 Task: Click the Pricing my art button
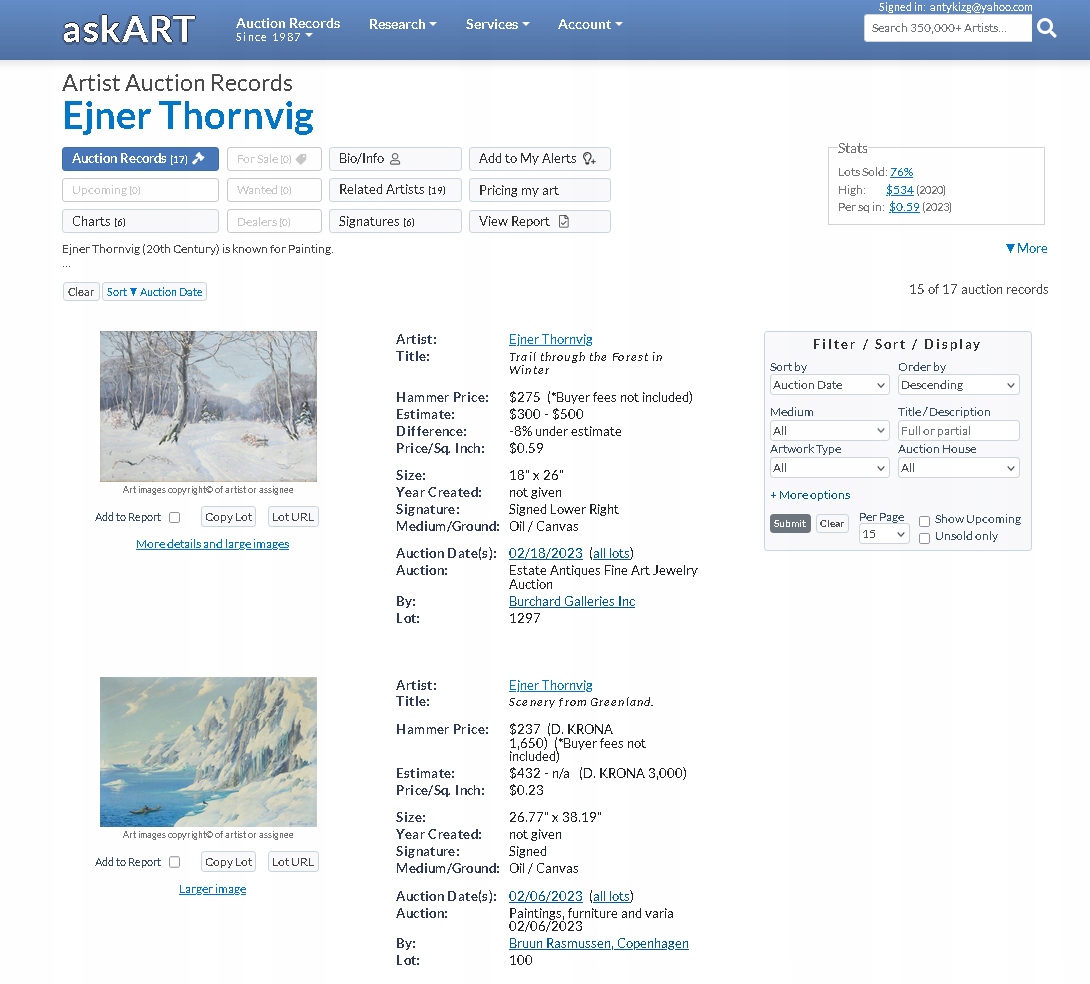coord(539,190)
